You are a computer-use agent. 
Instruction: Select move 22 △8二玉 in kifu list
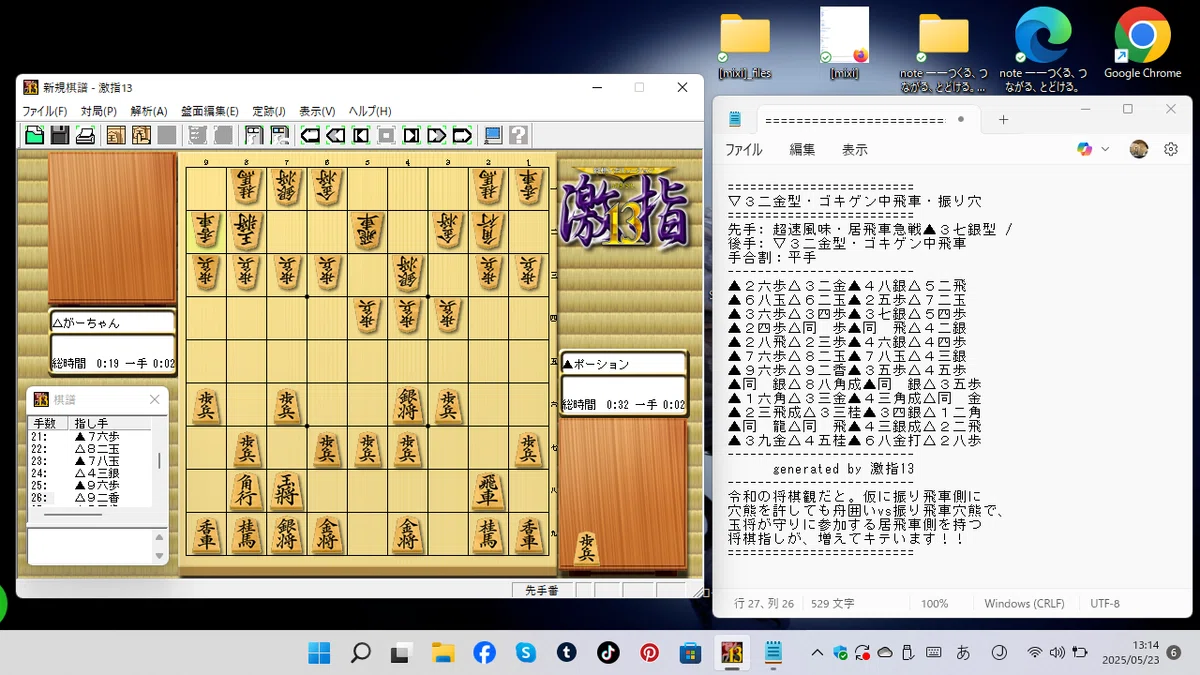click(x=90, y=449)
